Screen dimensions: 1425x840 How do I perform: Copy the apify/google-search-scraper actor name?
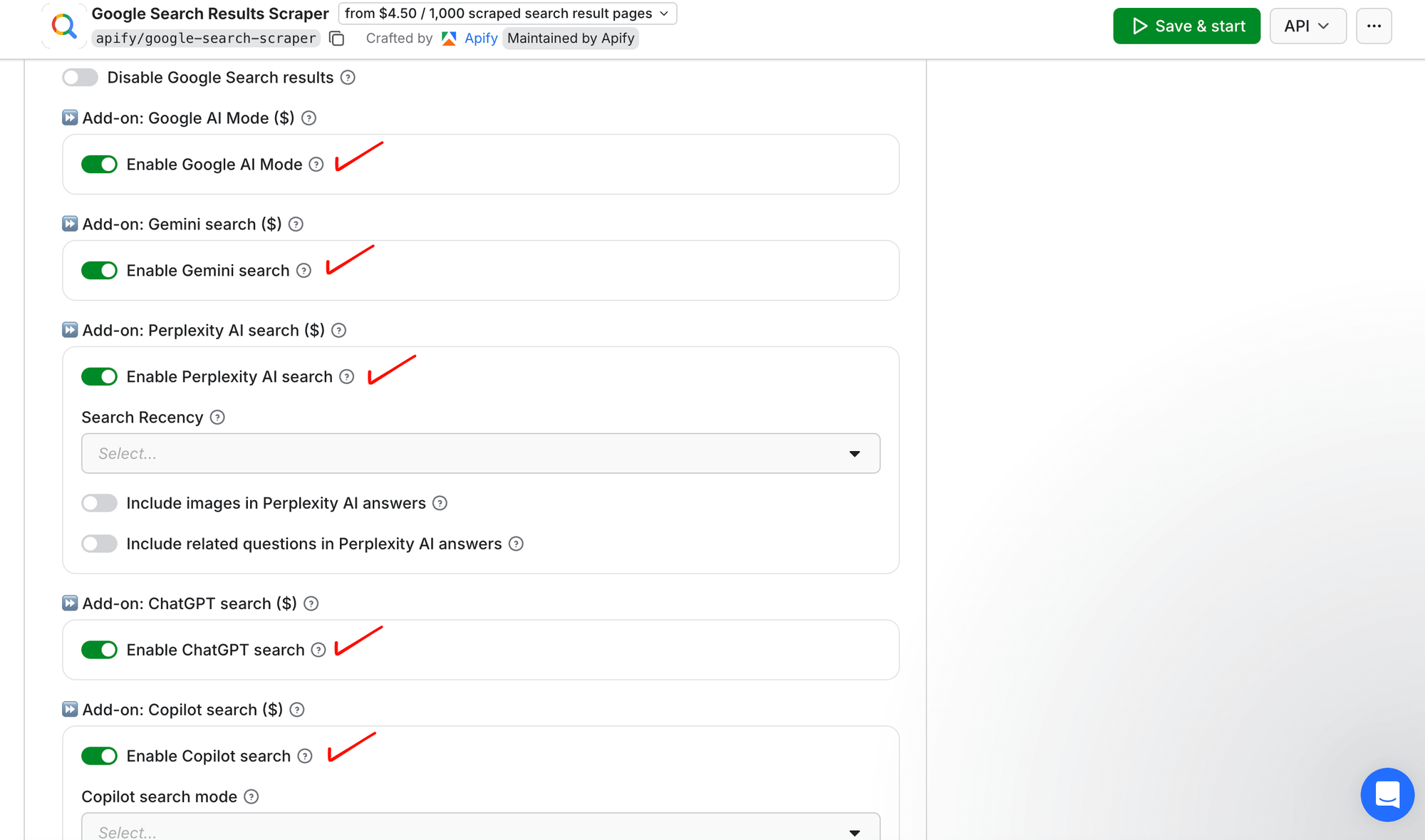[337, 38]
